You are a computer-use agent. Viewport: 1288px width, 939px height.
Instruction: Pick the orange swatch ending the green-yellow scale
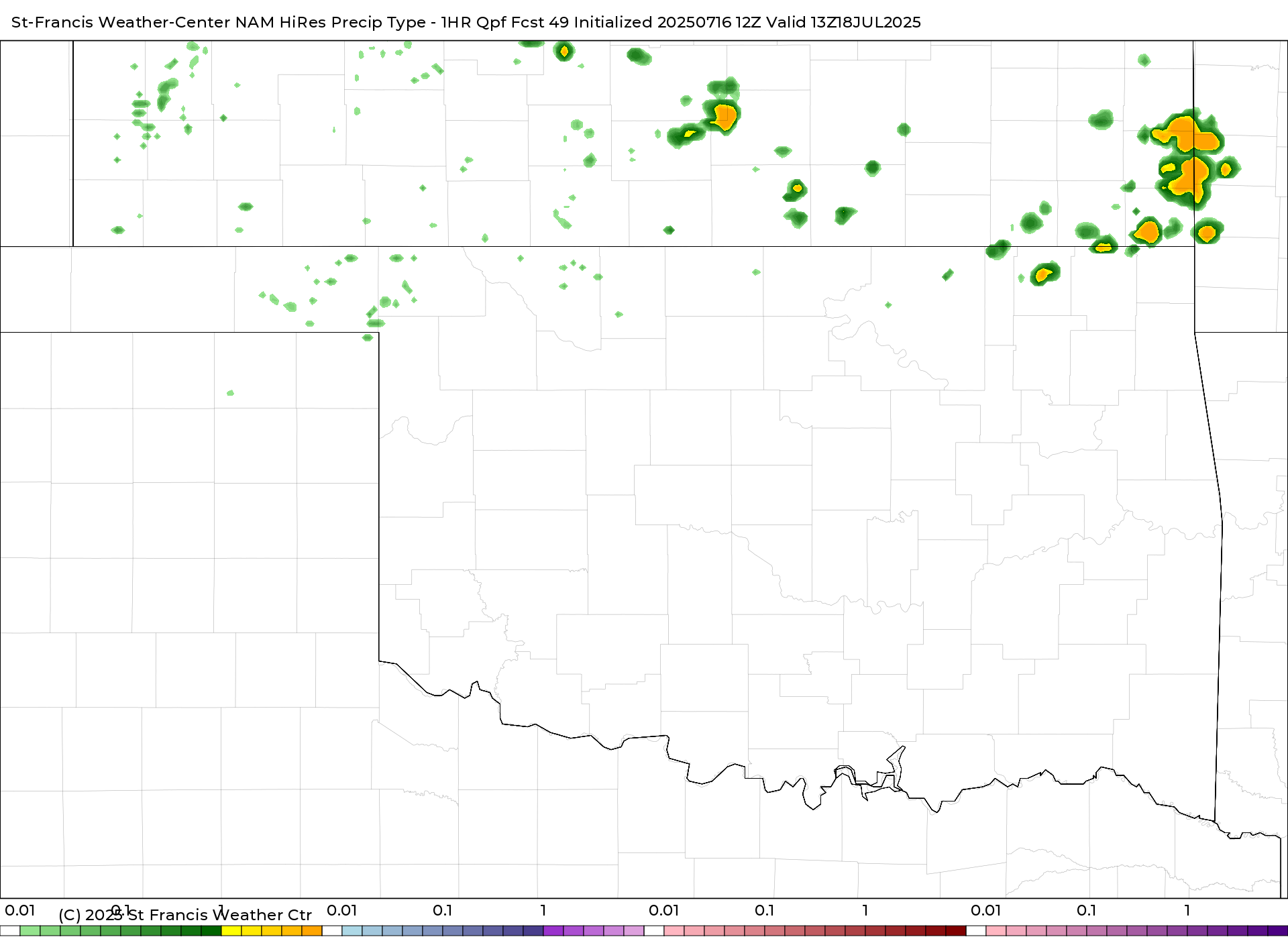[312, 931]
